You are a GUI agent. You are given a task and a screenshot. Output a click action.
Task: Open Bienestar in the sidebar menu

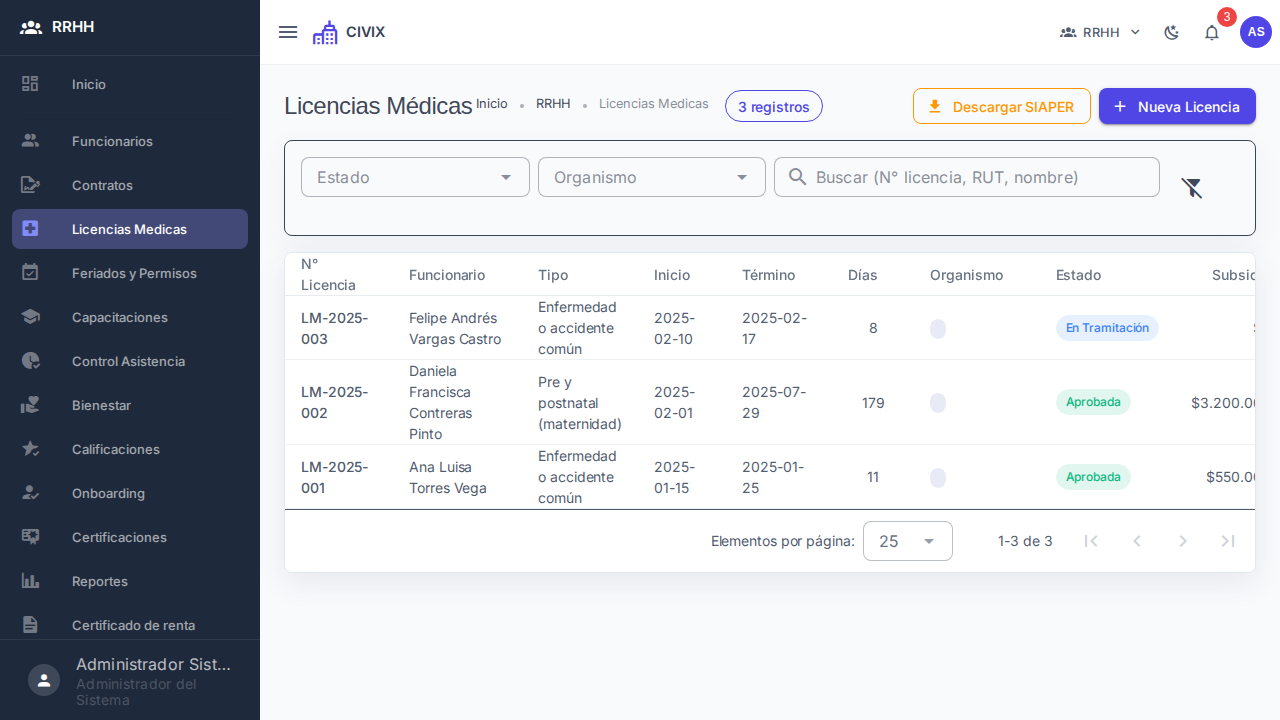coord(130,405)
